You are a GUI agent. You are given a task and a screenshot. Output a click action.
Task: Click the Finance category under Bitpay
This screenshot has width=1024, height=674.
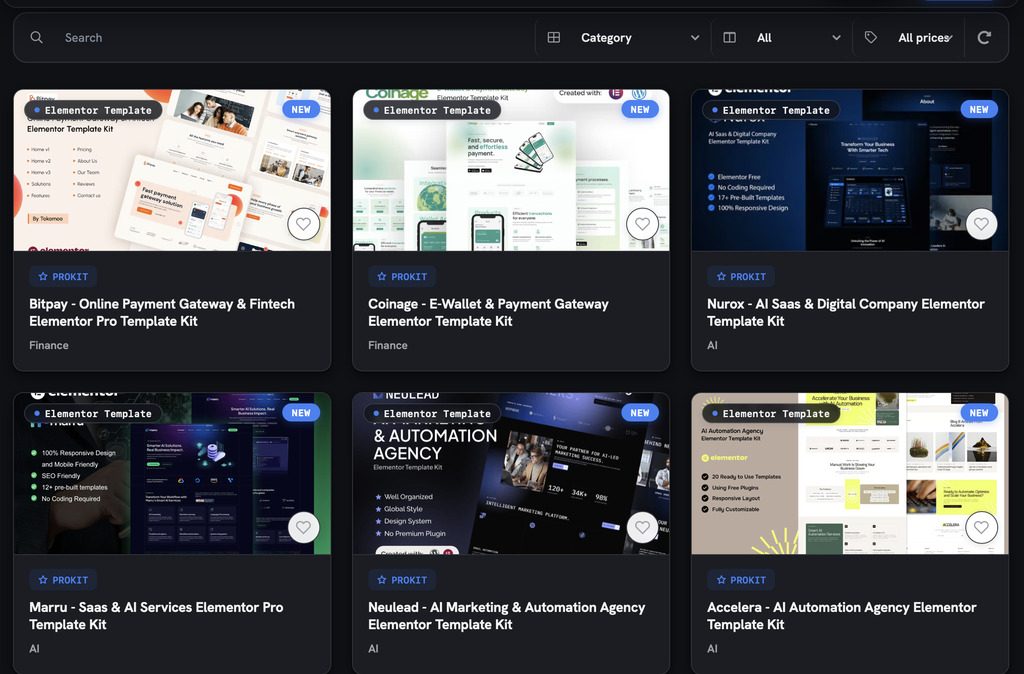click(x=49, y=345)
